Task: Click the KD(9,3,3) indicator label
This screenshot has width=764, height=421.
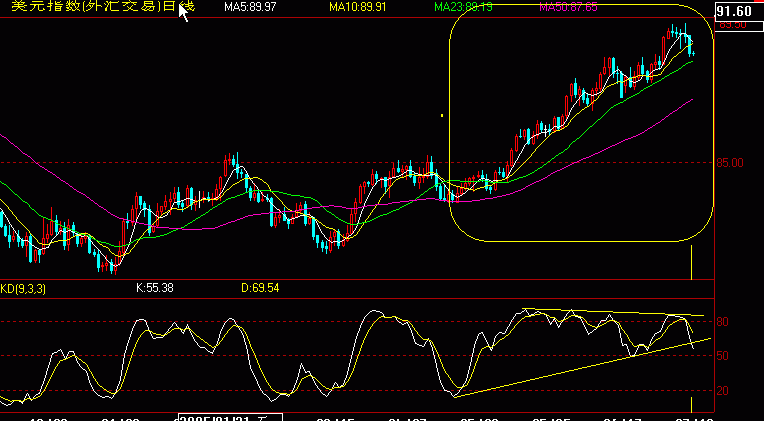Action: click(x=23, y=289)
